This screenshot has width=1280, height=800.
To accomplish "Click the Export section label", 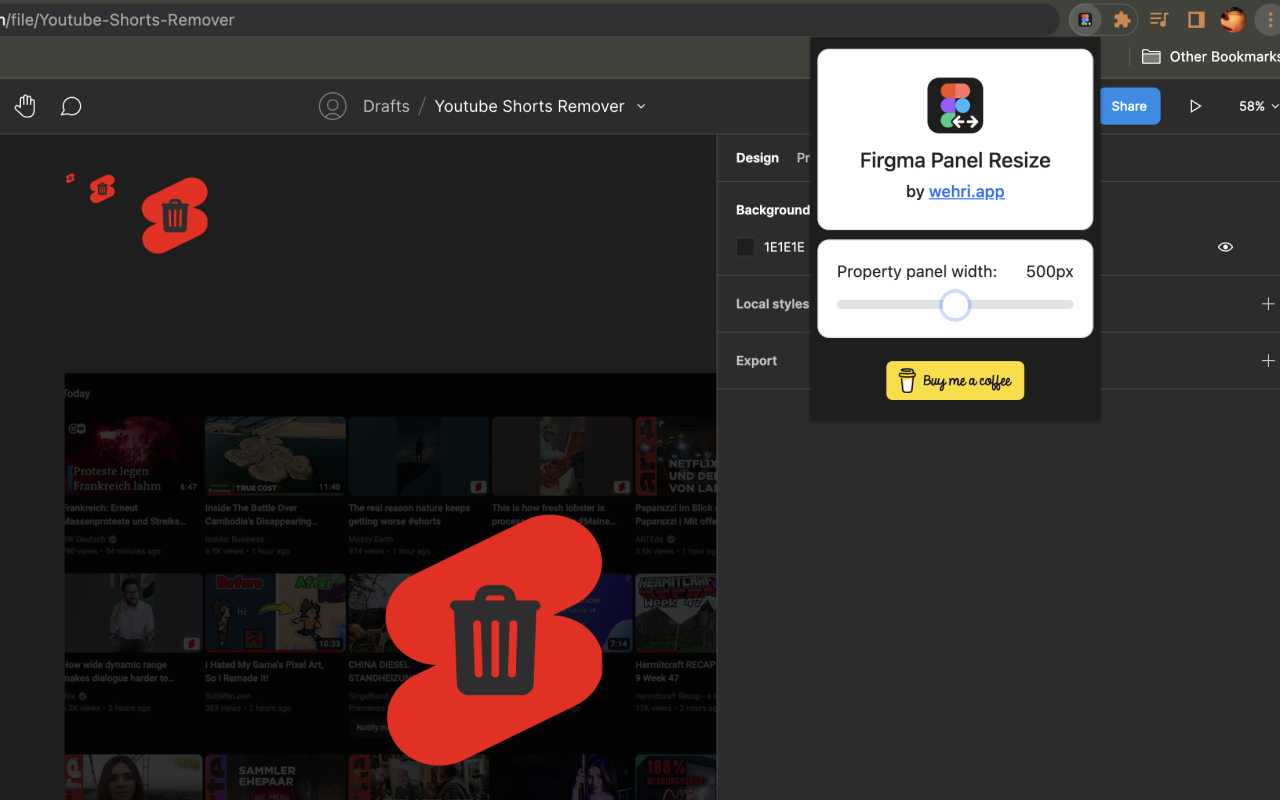I will coord(756,361).
